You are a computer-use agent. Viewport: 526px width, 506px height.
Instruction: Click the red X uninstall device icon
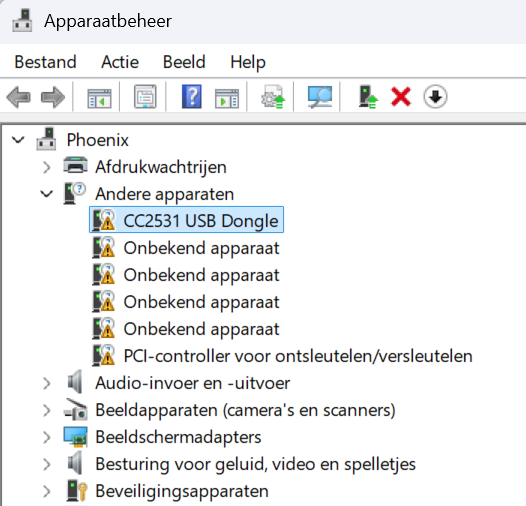401,97
